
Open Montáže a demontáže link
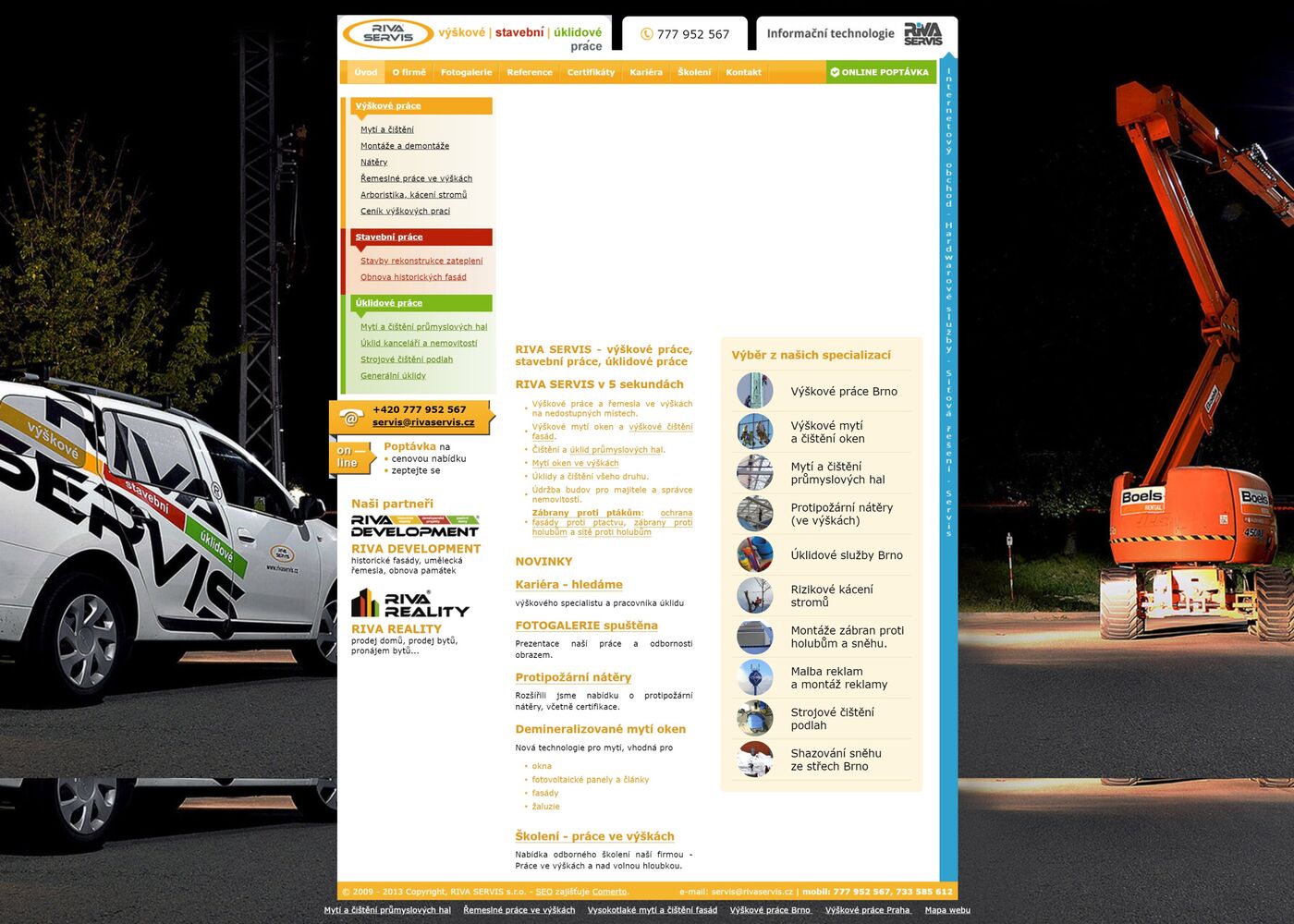click(405, 146)
